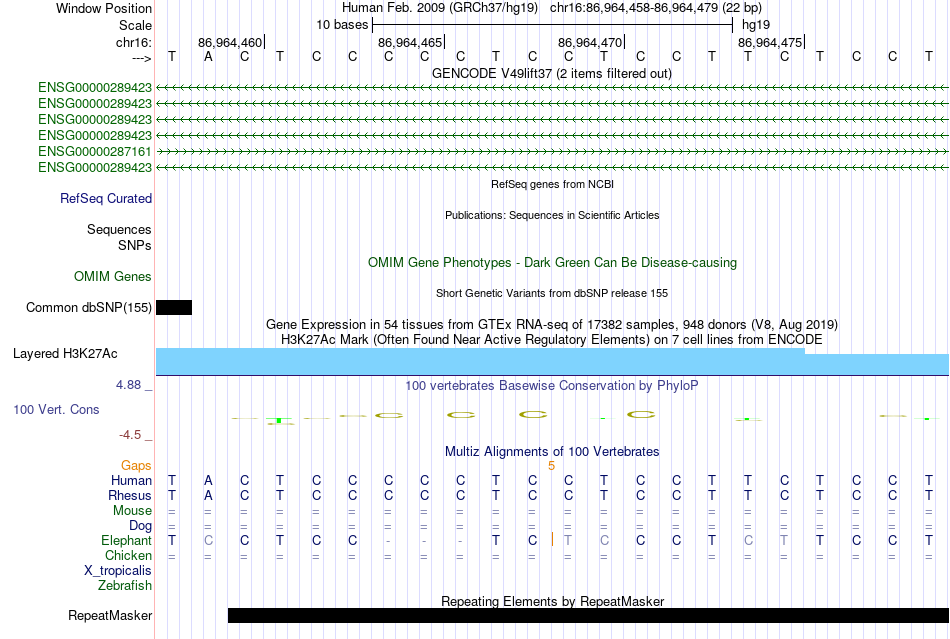
Task: Open the 100 Vert. Cons track label
Action: point(56,409)
